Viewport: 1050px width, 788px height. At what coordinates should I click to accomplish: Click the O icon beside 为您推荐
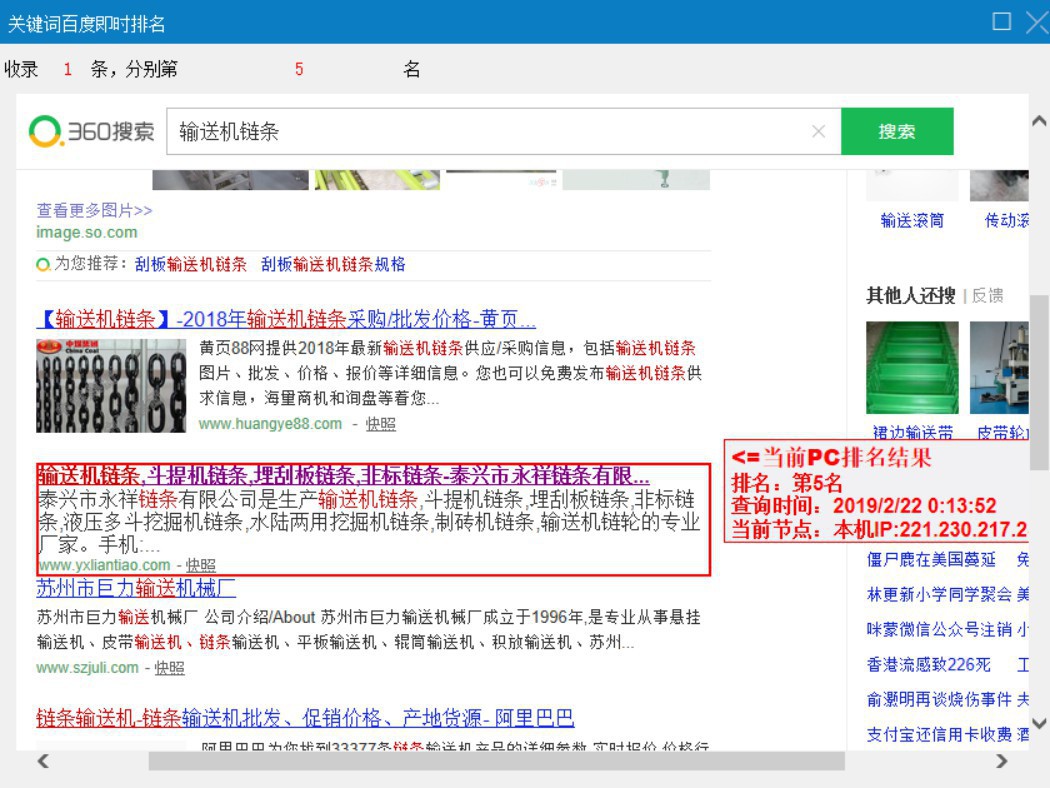pos(41,267)
